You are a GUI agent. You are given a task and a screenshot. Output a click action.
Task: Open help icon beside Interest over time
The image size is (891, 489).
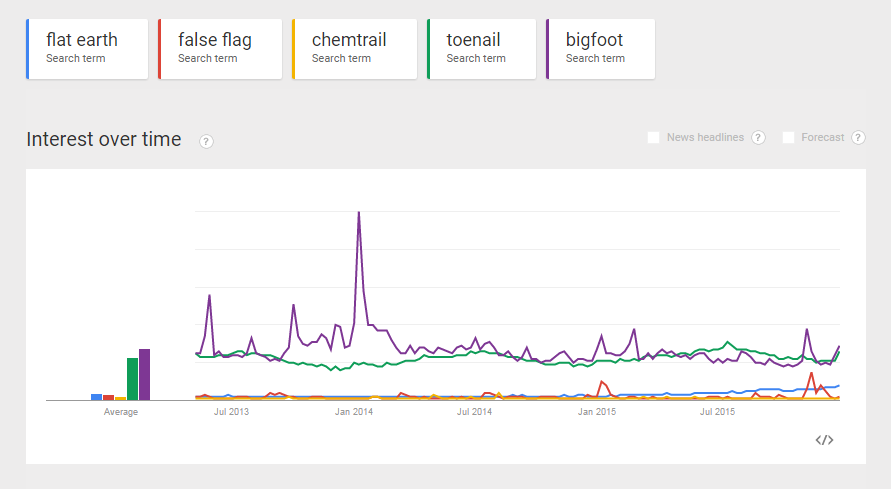pyautogui.click(x=206, y=141)
